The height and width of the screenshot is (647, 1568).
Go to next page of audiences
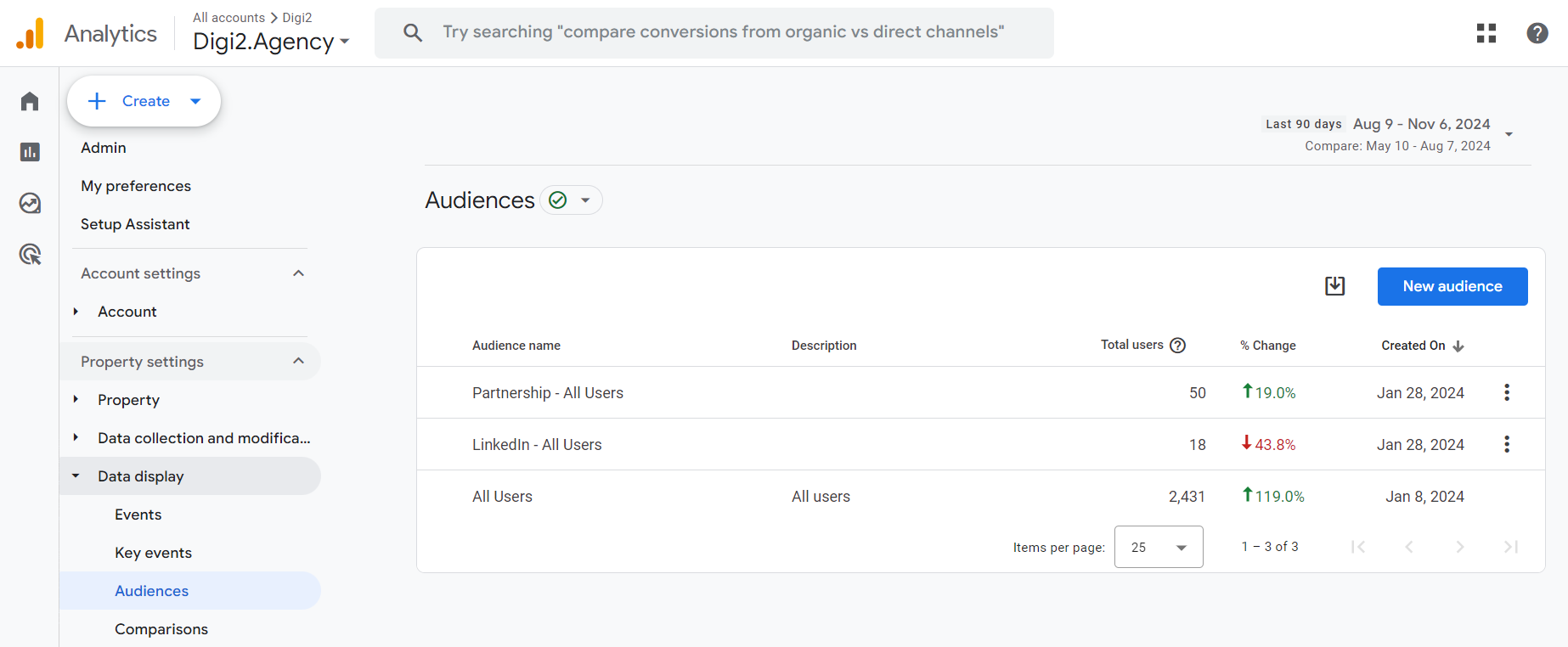pyautogui.click(x=1460, y=547)
